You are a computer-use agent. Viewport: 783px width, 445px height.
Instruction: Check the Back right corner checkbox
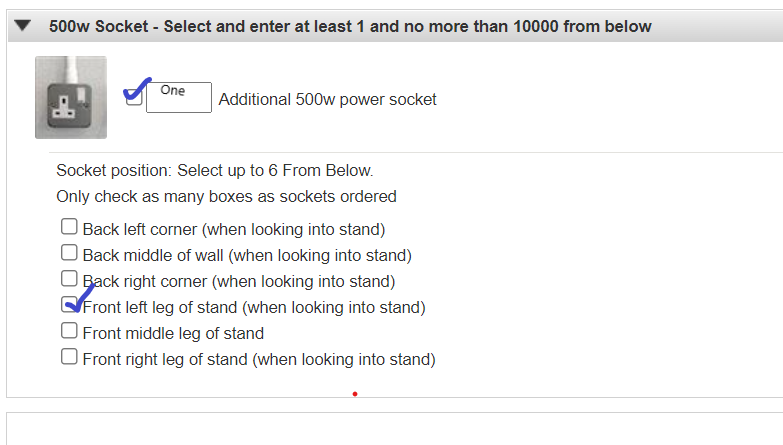(x=69, y=278)
